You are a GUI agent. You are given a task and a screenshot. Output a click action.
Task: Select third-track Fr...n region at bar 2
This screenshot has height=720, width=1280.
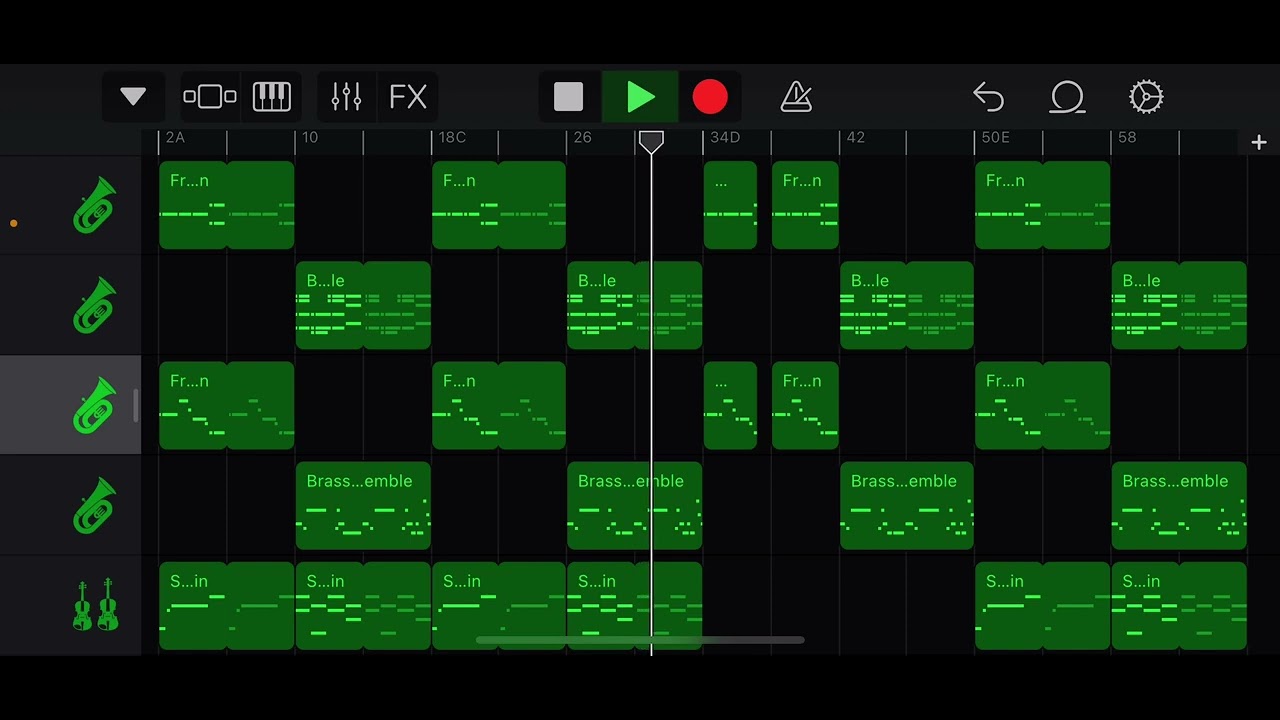tap(227, 405)
